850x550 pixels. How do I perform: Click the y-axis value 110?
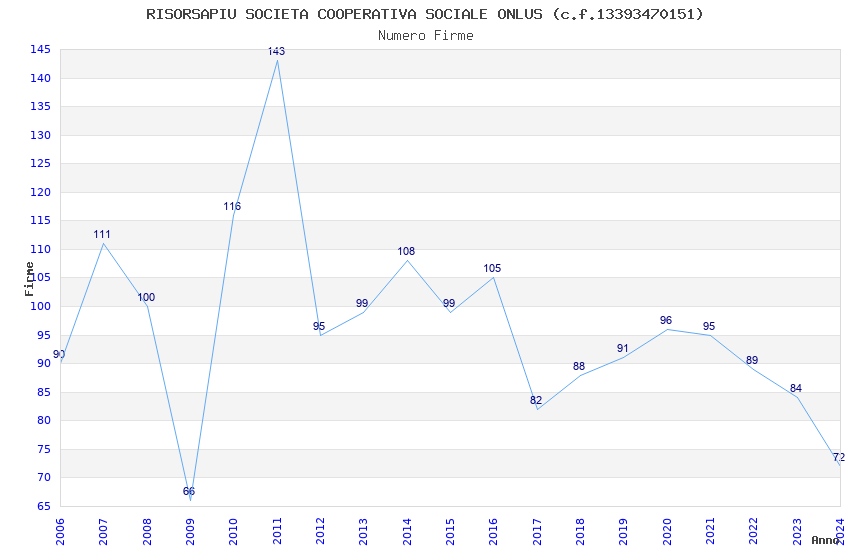41,250
